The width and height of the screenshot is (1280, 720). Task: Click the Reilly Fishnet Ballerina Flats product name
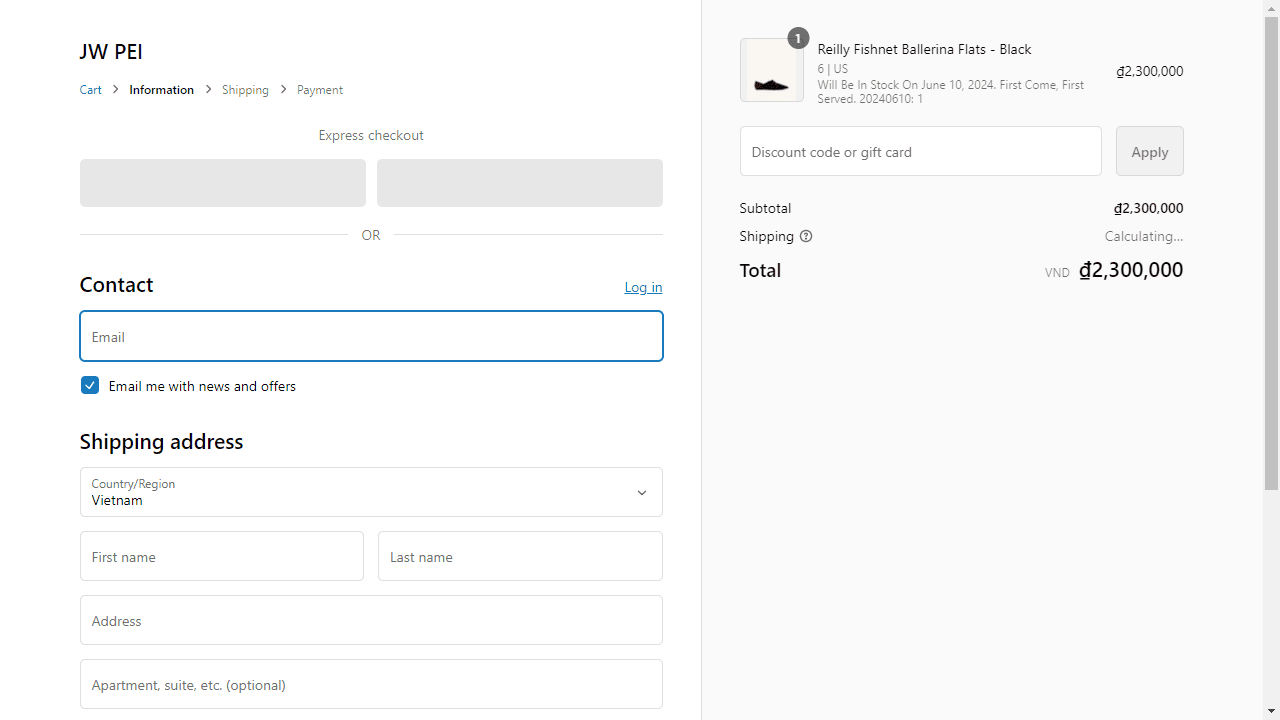[924, 49]
